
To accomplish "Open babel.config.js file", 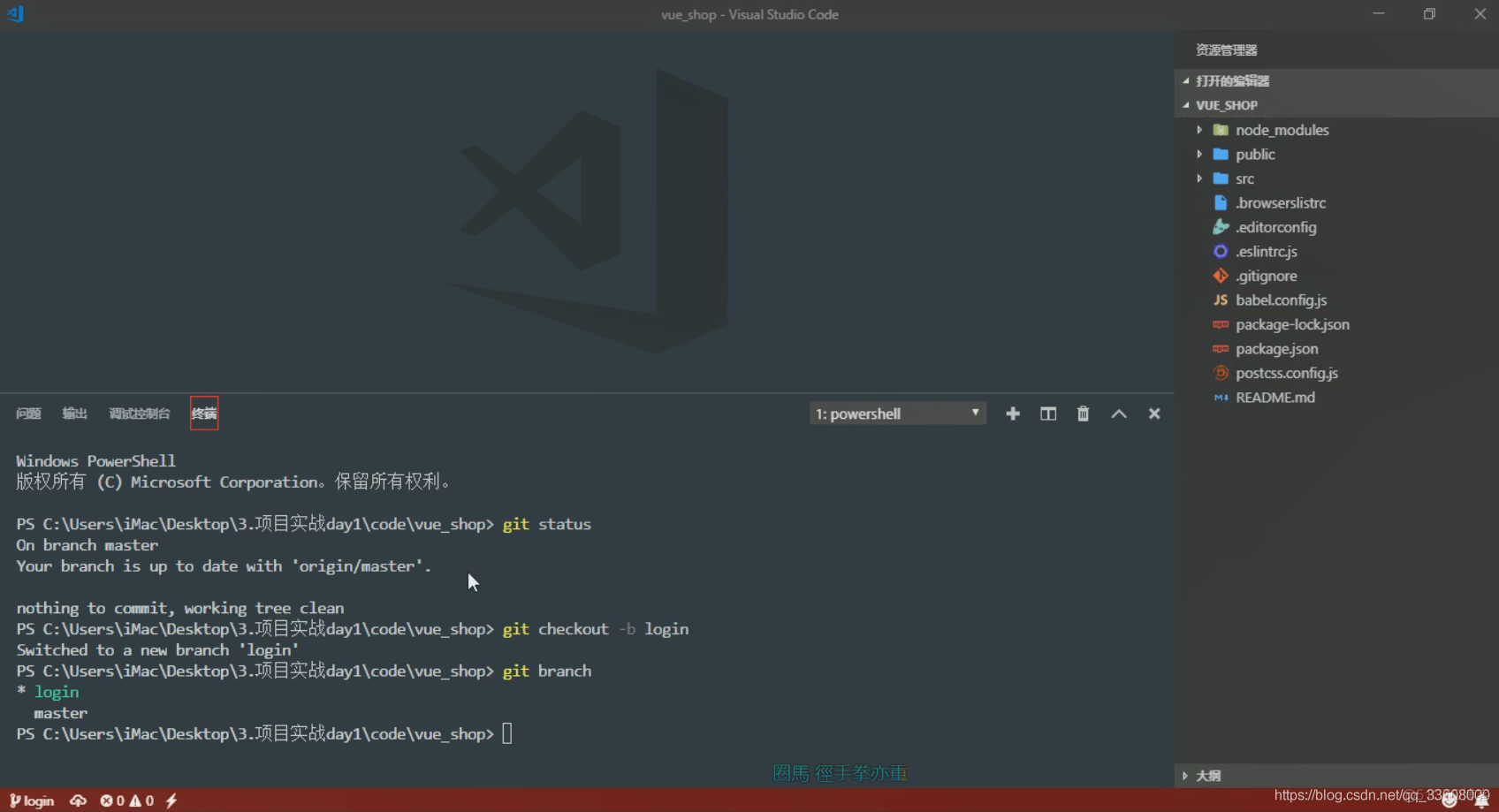I will 1282,300.
